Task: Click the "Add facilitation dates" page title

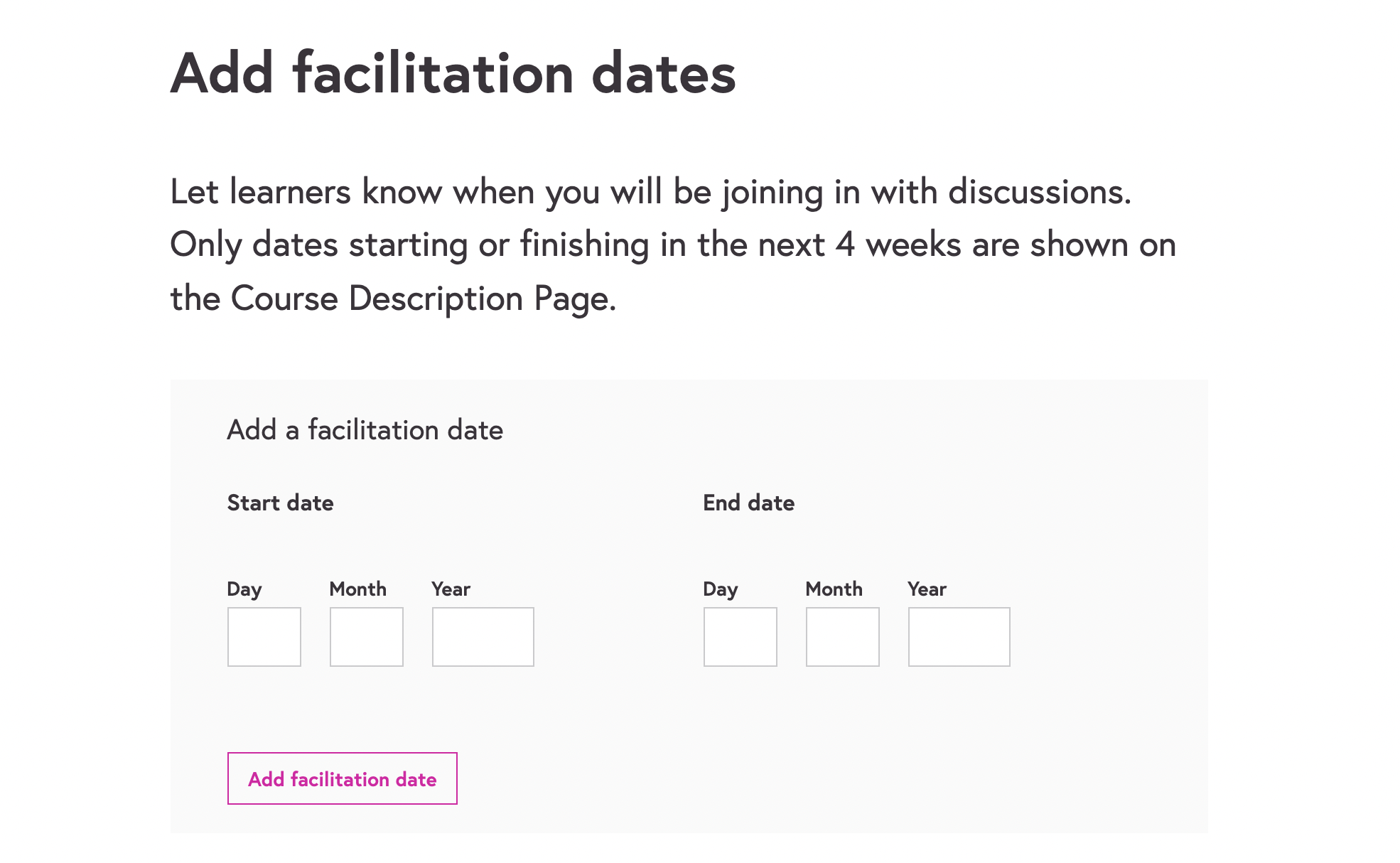Action: (453, 73)
